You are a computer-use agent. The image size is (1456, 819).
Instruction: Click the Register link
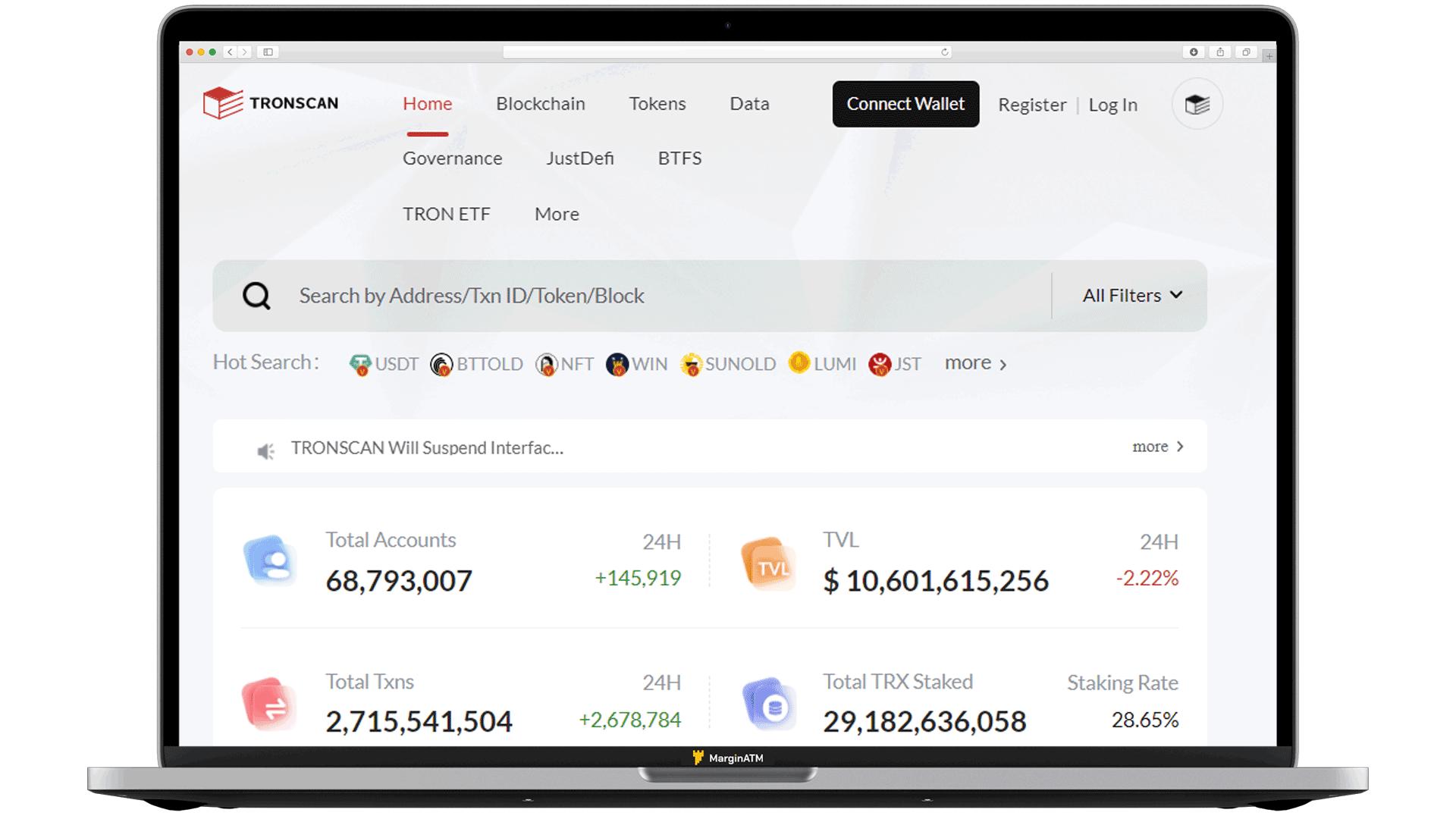click(1032, 105)
